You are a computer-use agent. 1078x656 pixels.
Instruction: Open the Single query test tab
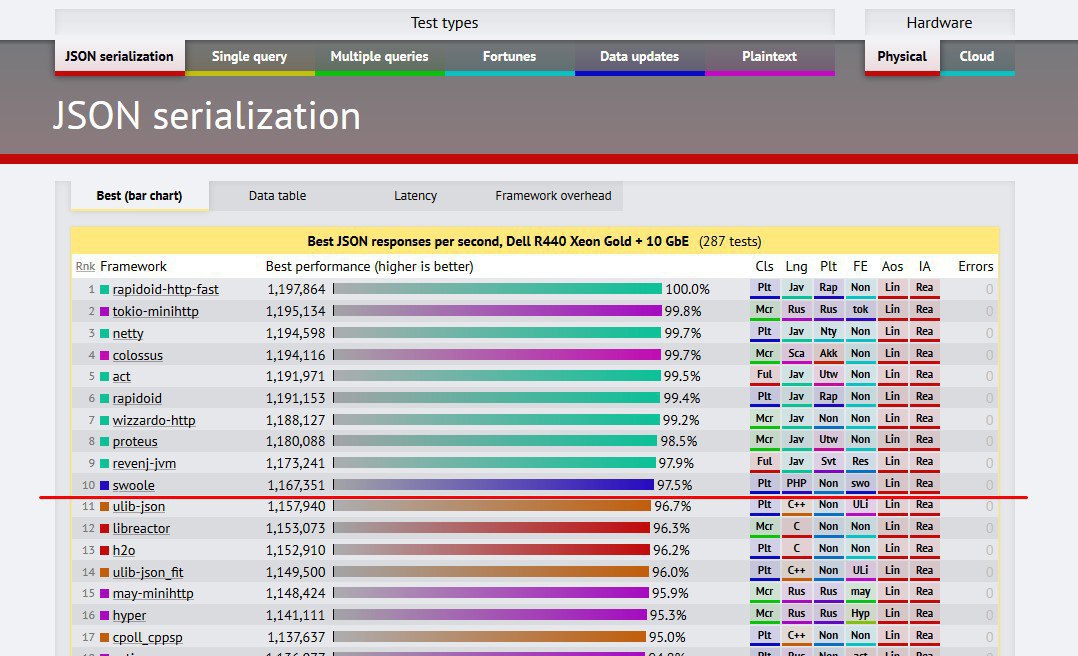tap(250, 57)
